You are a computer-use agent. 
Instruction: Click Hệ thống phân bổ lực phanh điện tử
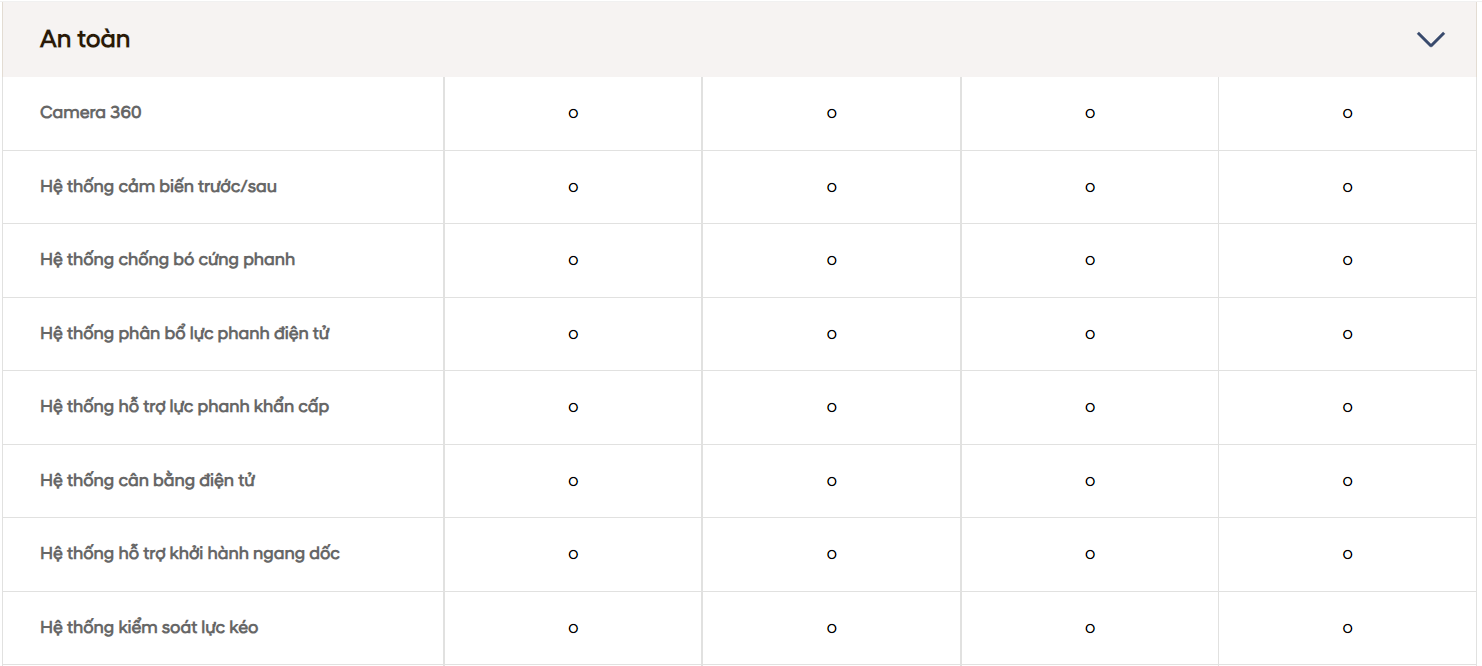tap(184, 334)
